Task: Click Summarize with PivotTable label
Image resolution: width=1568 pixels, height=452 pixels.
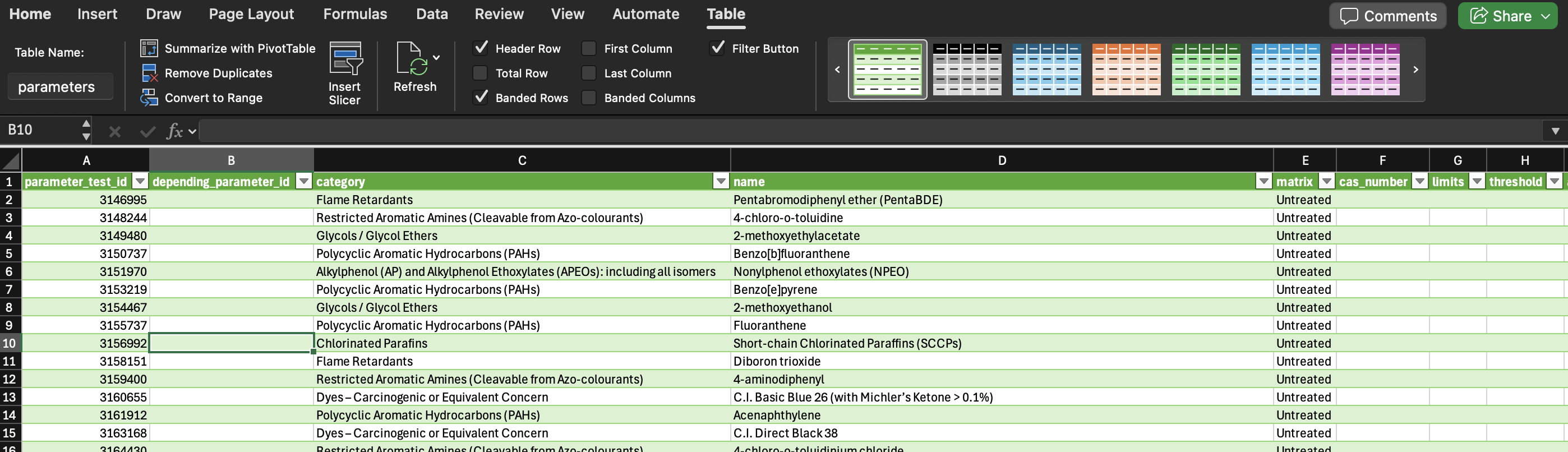Action: click(x=240, y=49)
